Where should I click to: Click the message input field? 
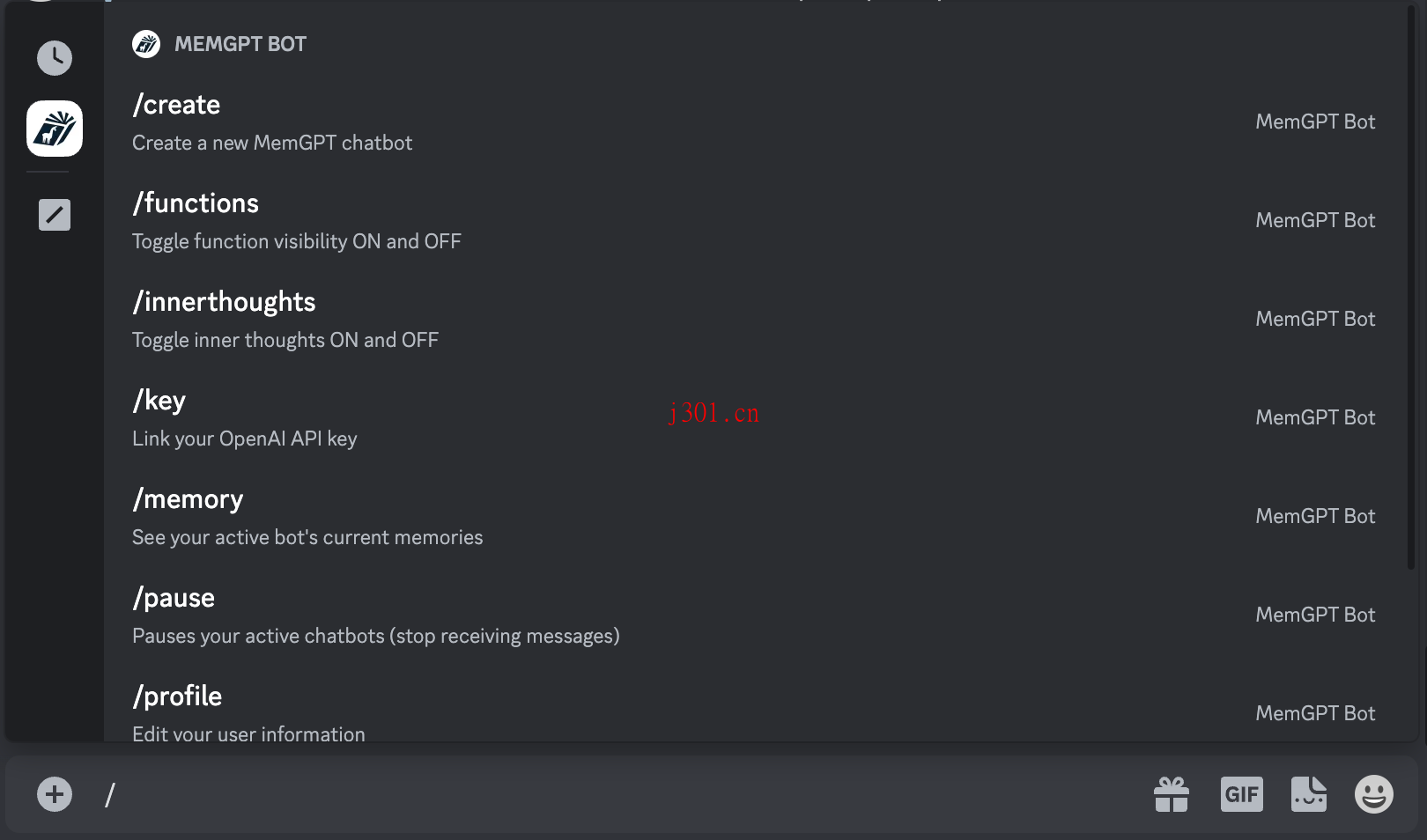point(617,794)
